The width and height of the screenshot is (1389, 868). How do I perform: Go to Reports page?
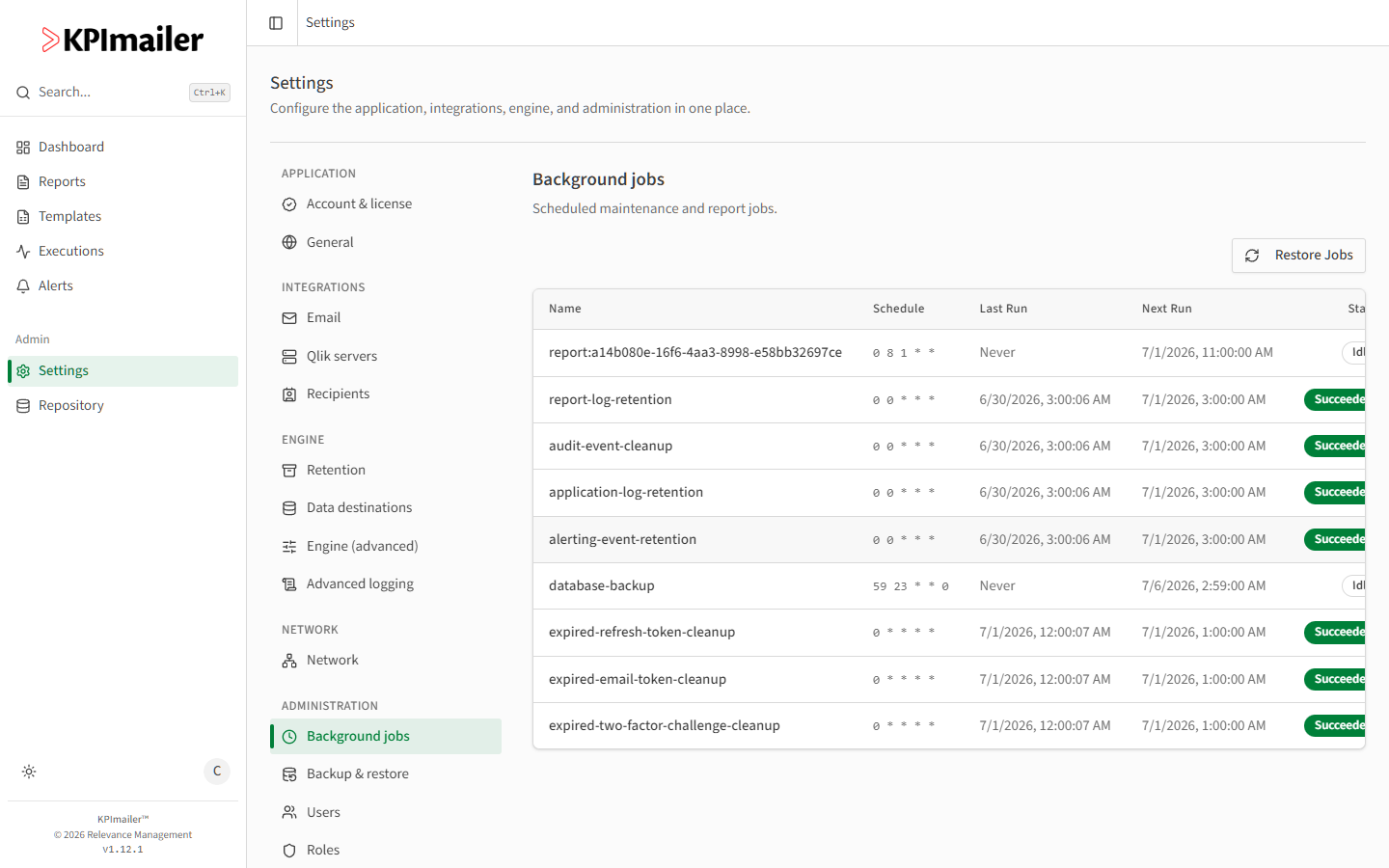click(x=123, y=182)
